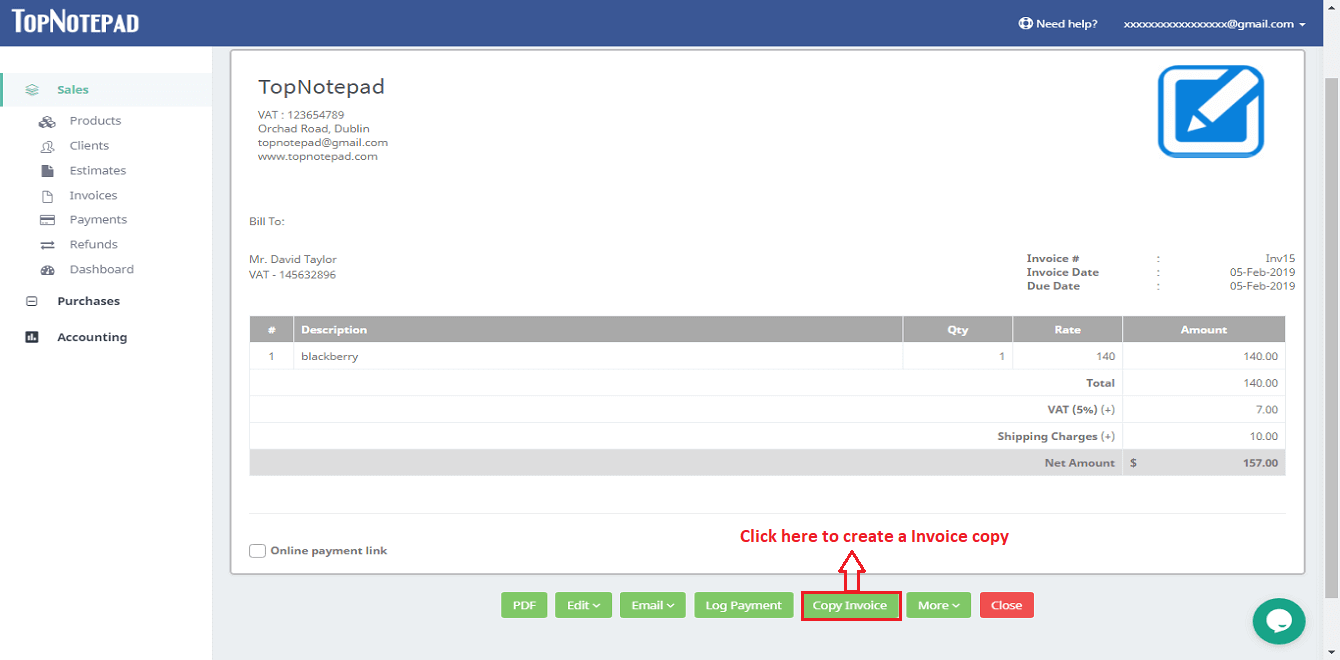Click the Clients people icon
Screen dimensions: 1340x660
click(x=47, y=146)
